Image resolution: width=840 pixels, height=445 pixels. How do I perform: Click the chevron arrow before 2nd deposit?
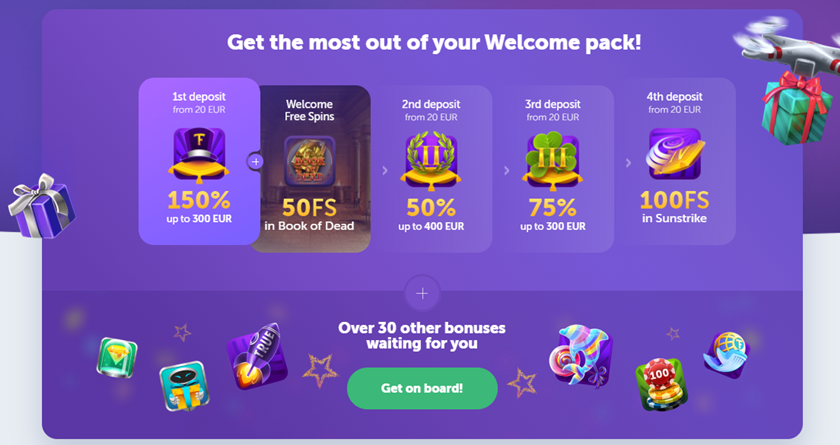[385, 170]
